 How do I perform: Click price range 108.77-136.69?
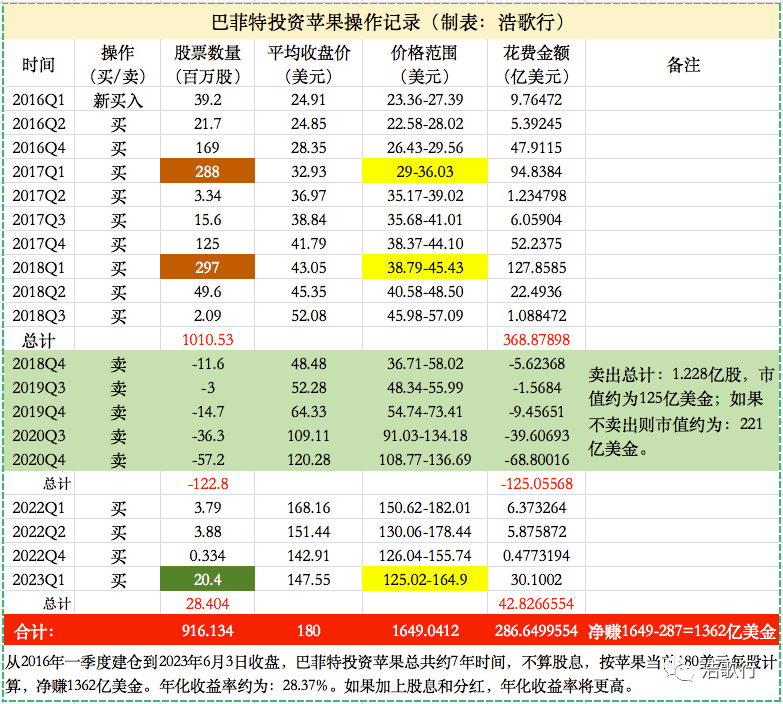(425, 459)
